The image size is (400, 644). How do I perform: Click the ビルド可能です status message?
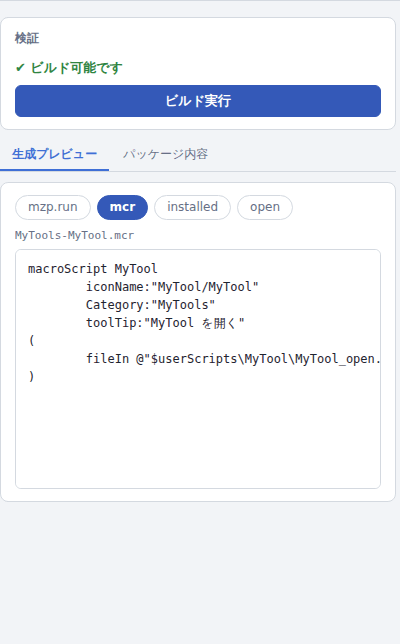coord(69,68)
